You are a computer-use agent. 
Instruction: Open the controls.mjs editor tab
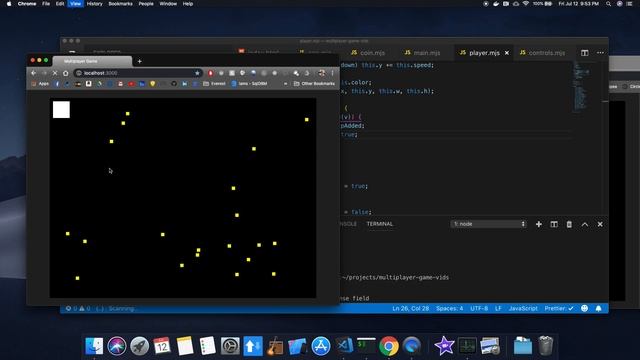[543, 53]
